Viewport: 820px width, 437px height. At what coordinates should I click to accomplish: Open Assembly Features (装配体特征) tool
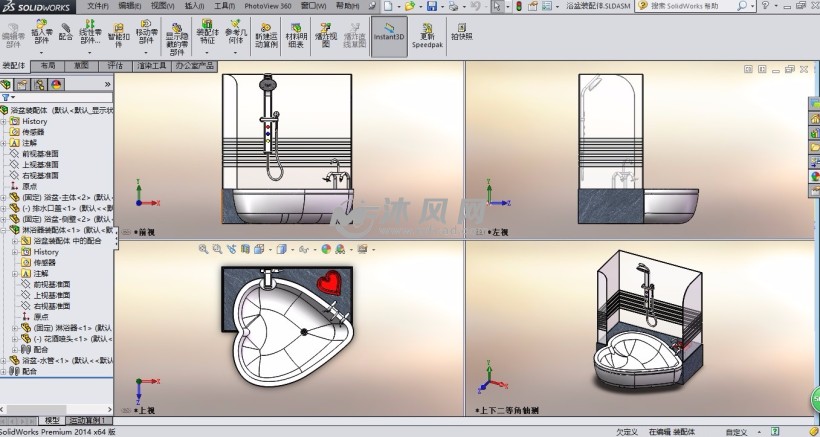click(x=207, y=32)
